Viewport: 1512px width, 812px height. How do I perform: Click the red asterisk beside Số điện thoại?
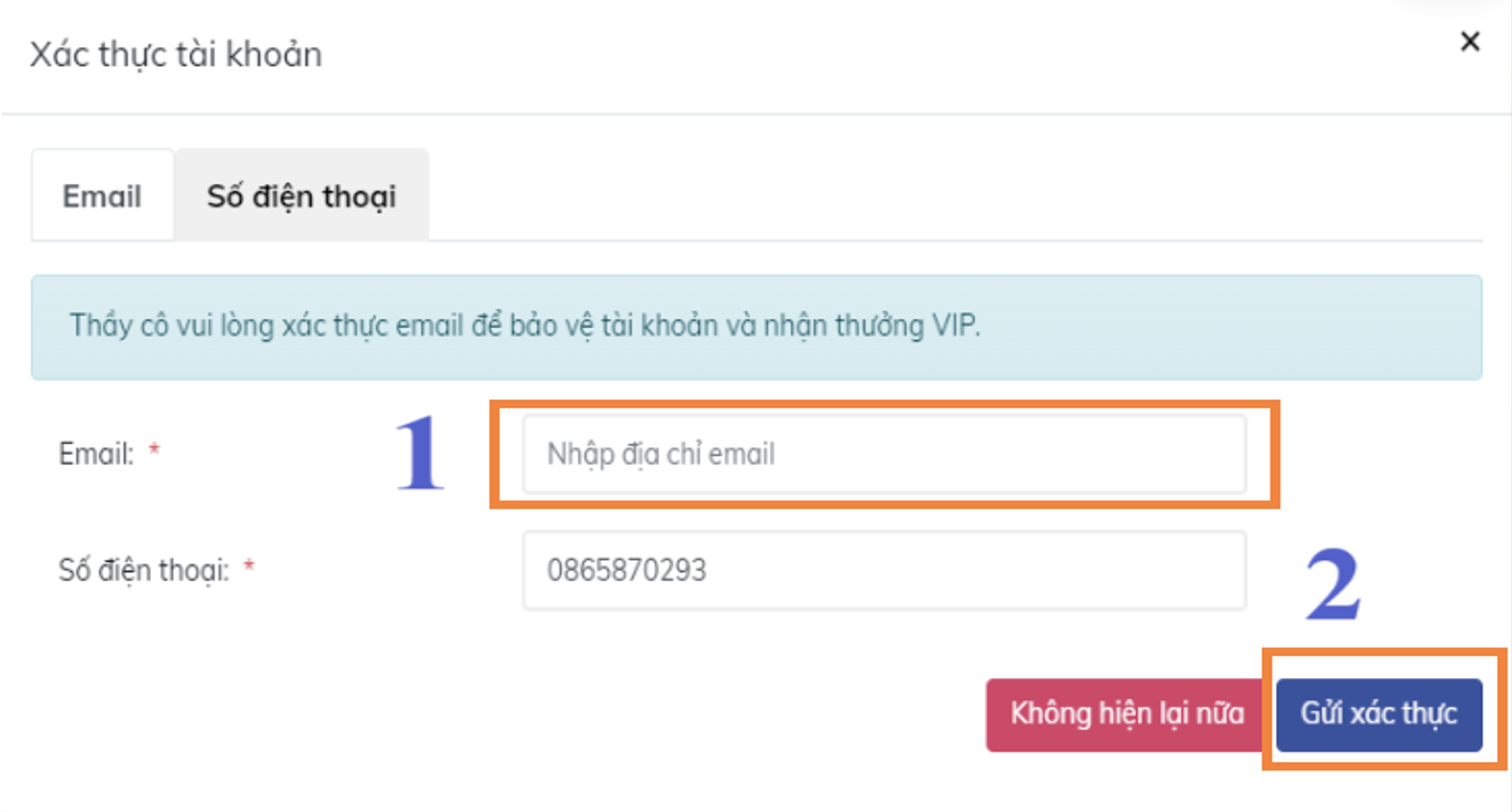point(250,564)
